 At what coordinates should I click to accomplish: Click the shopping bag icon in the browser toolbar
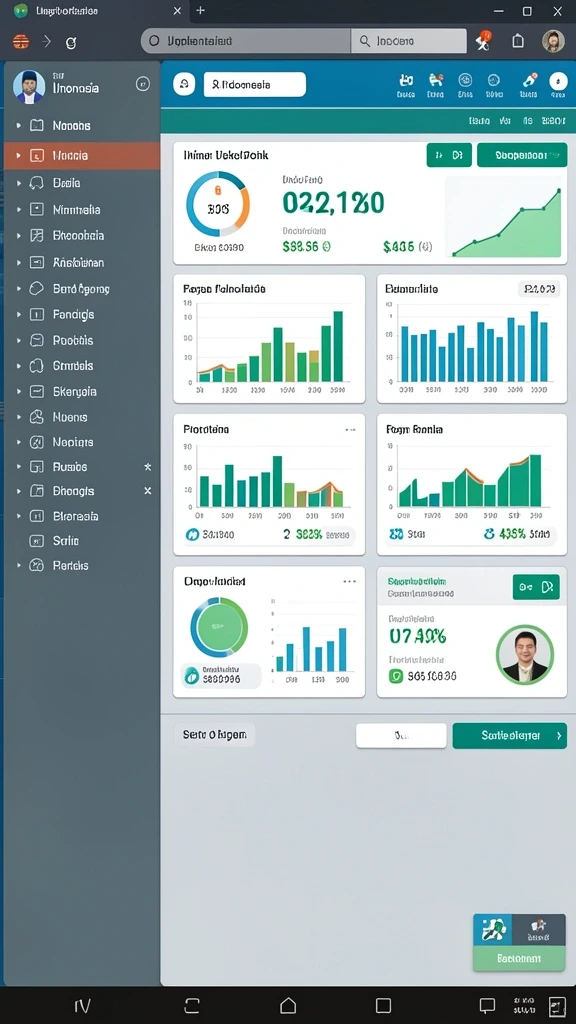(x=518, y=41)
